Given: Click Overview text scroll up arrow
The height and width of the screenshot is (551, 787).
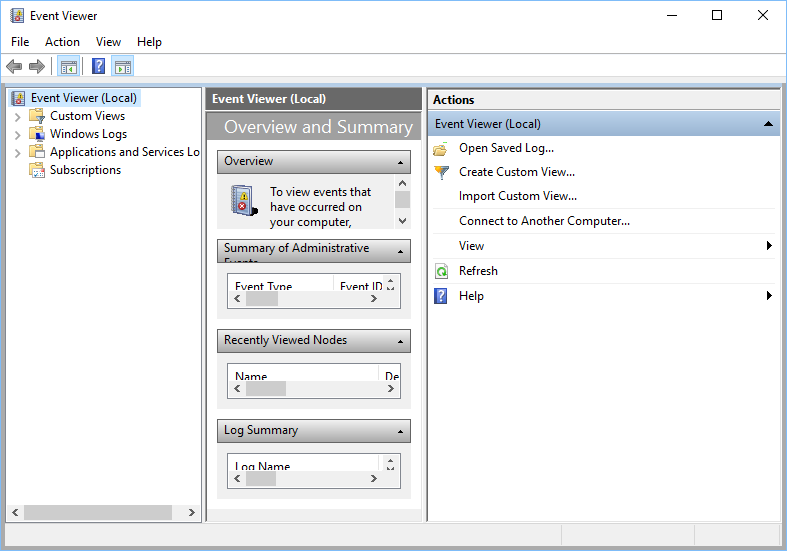Looking at the screenshot, I should click(x=402, y=183).
